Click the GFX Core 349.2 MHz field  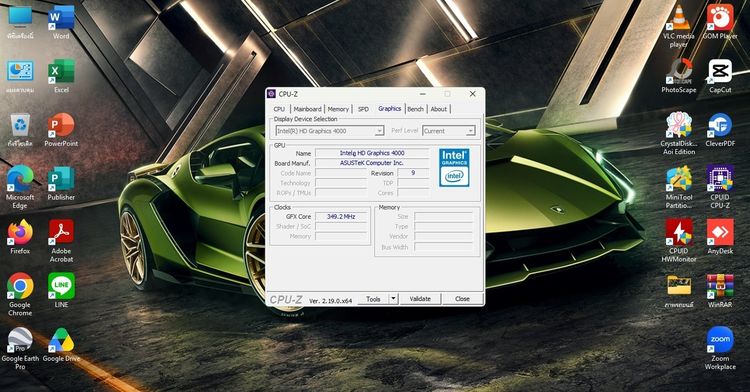[341, 217]
